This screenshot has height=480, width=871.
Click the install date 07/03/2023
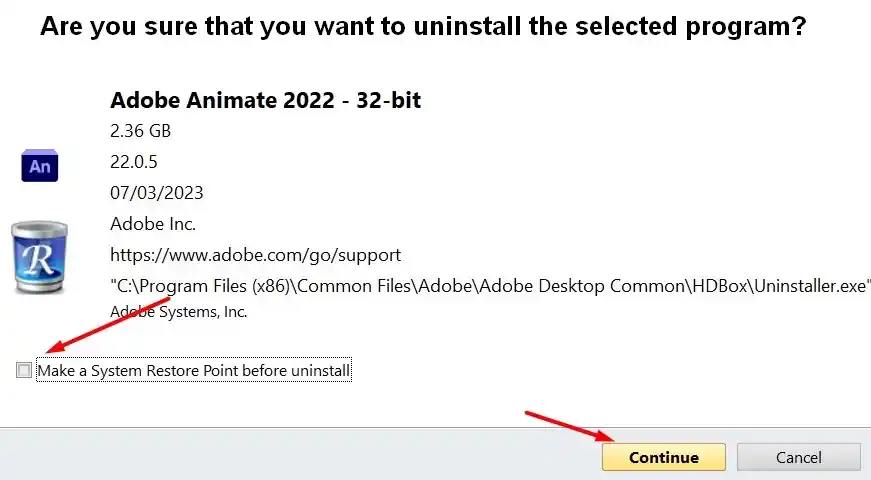coord(157,193)
